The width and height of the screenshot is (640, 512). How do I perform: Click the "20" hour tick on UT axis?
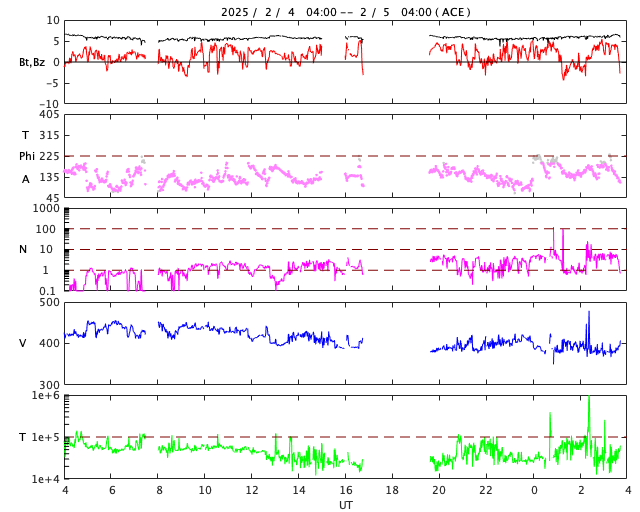(x=439, y=490)
